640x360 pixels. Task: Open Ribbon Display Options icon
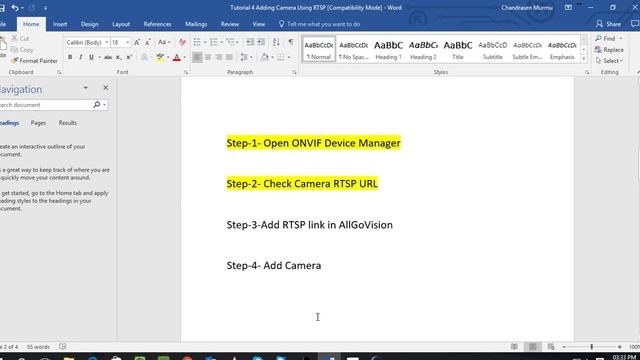click(x=568, y=8)
